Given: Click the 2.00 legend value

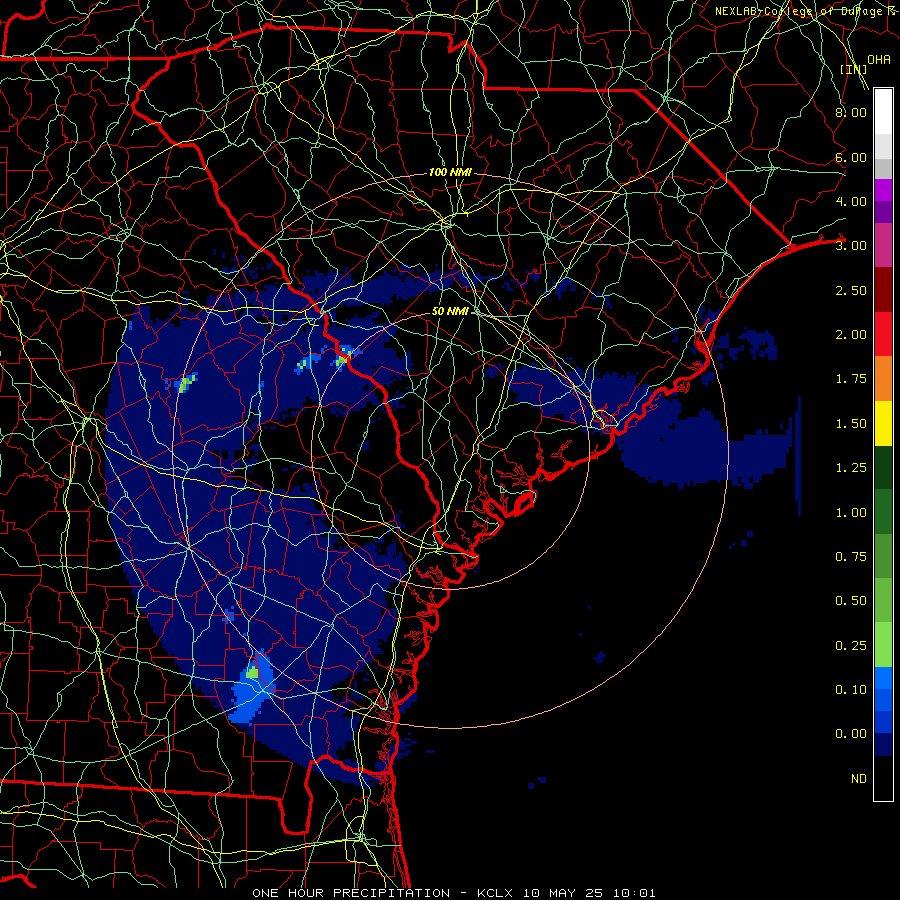Looking at the screenshot, I should (851, 335).
